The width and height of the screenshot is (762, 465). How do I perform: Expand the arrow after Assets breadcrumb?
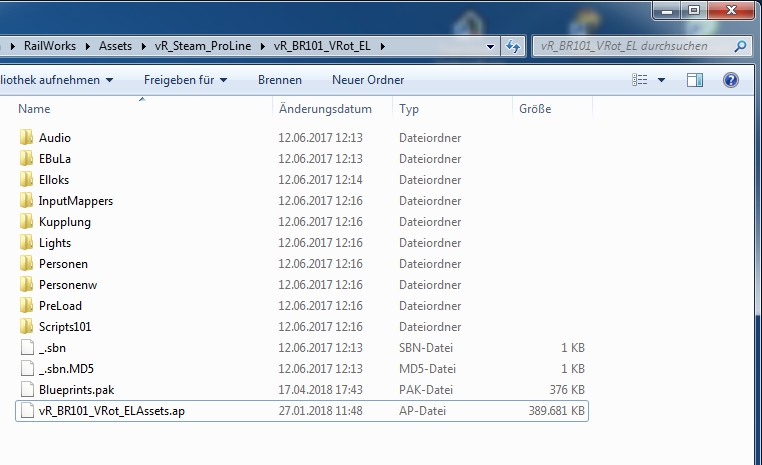click(x=143, y=46)
